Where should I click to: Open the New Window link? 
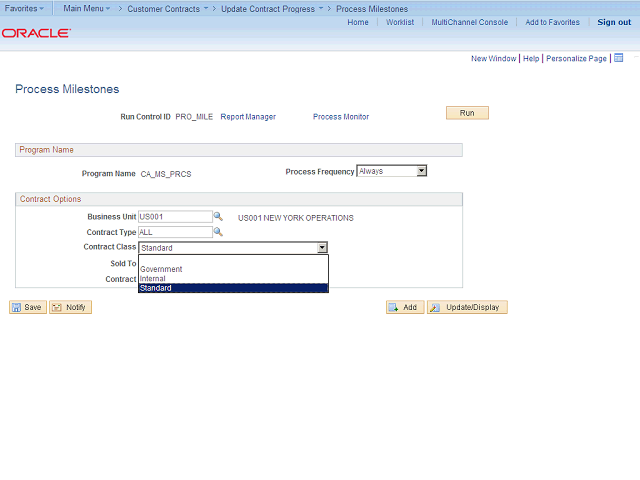point(493,58)
